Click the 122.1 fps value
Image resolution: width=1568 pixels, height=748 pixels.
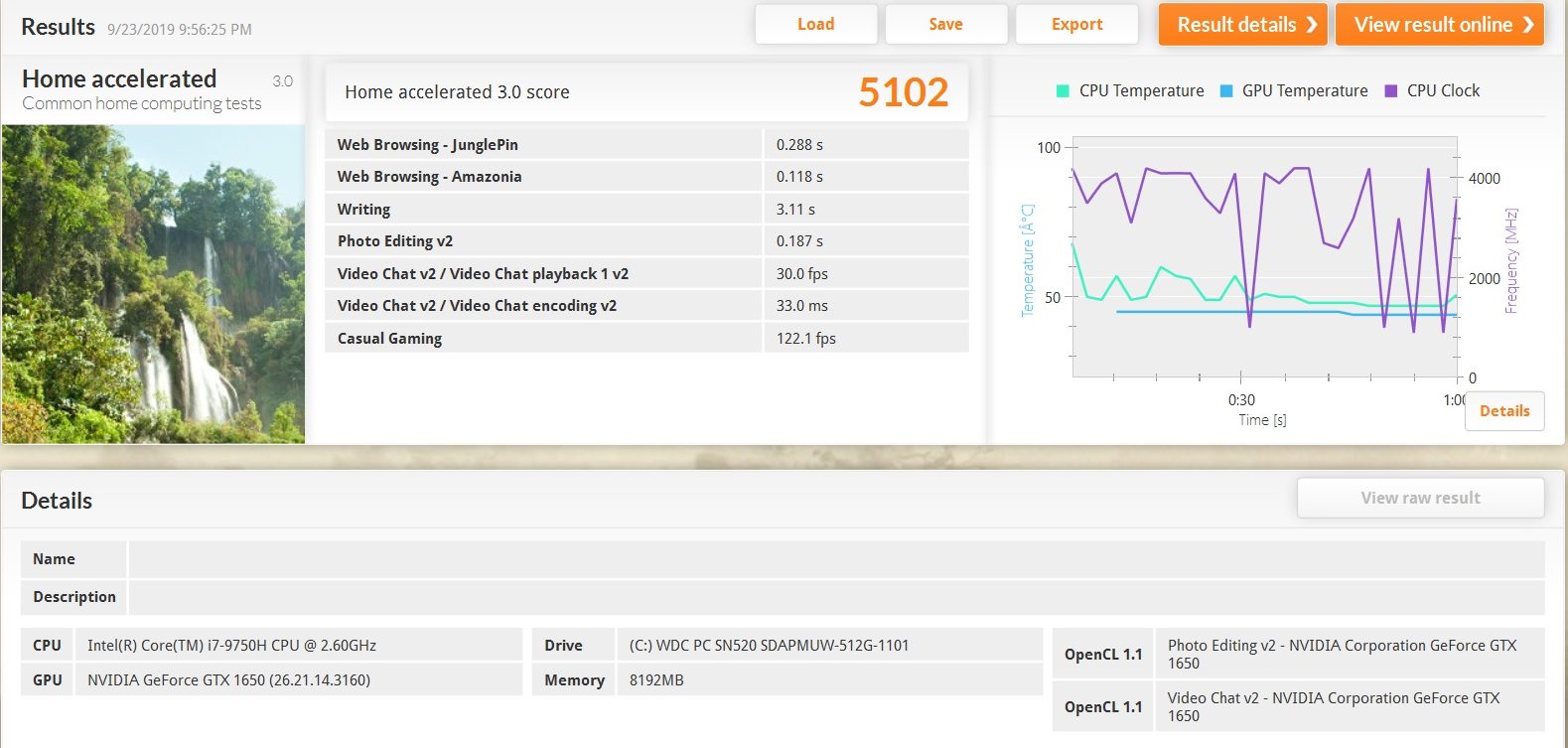point(806,339)
